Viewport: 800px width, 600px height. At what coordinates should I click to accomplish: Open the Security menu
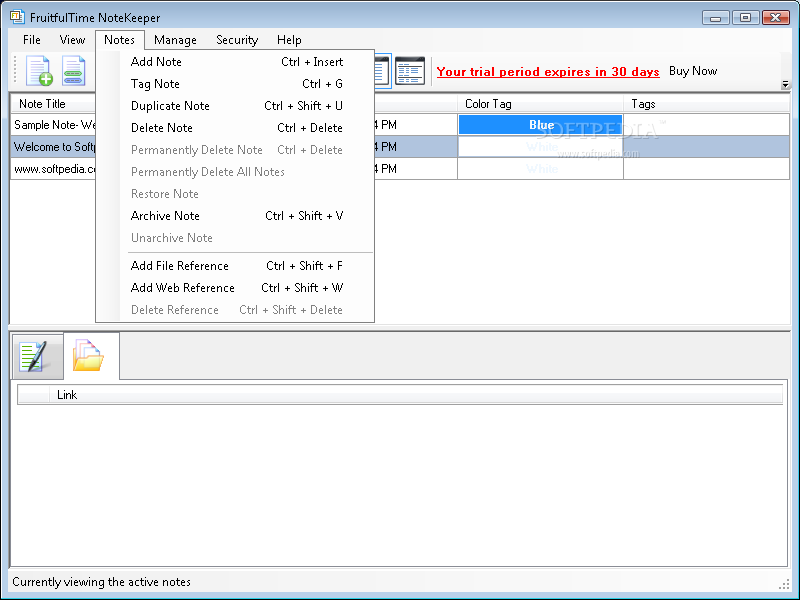237,40
